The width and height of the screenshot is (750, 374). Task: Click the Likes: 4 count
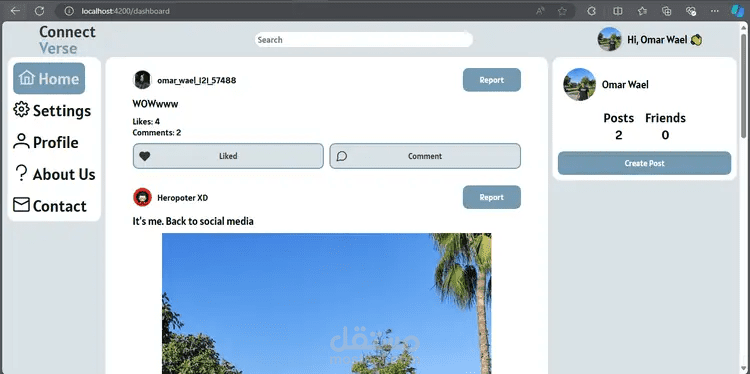(x=146, y=121)
